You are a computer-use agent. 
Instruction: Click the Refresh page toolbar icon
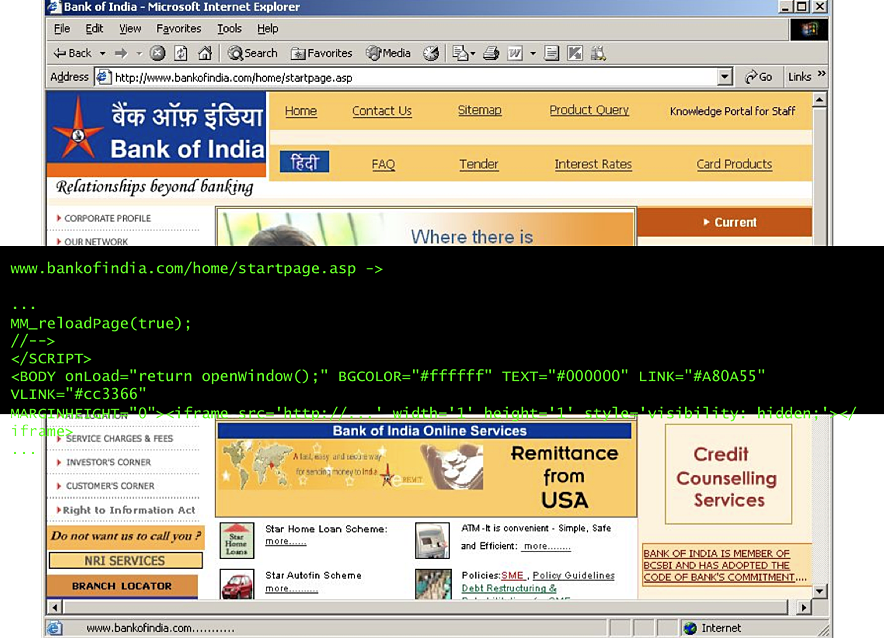coord(181,53)
